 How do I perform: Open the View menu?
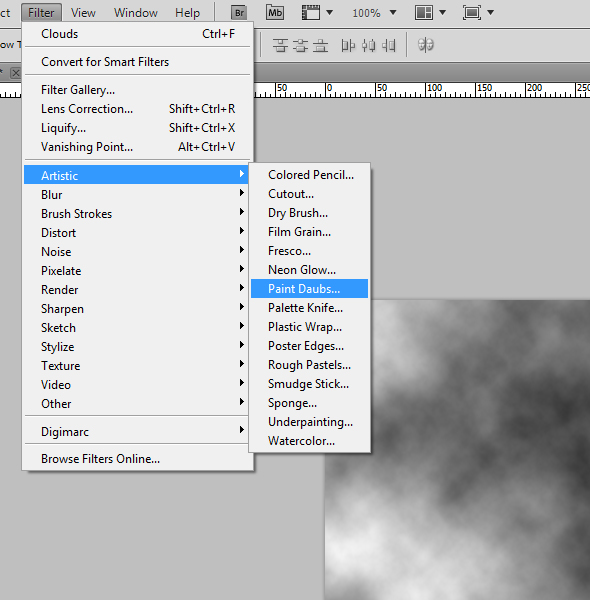pyautogui.click(x=83, y=13)
